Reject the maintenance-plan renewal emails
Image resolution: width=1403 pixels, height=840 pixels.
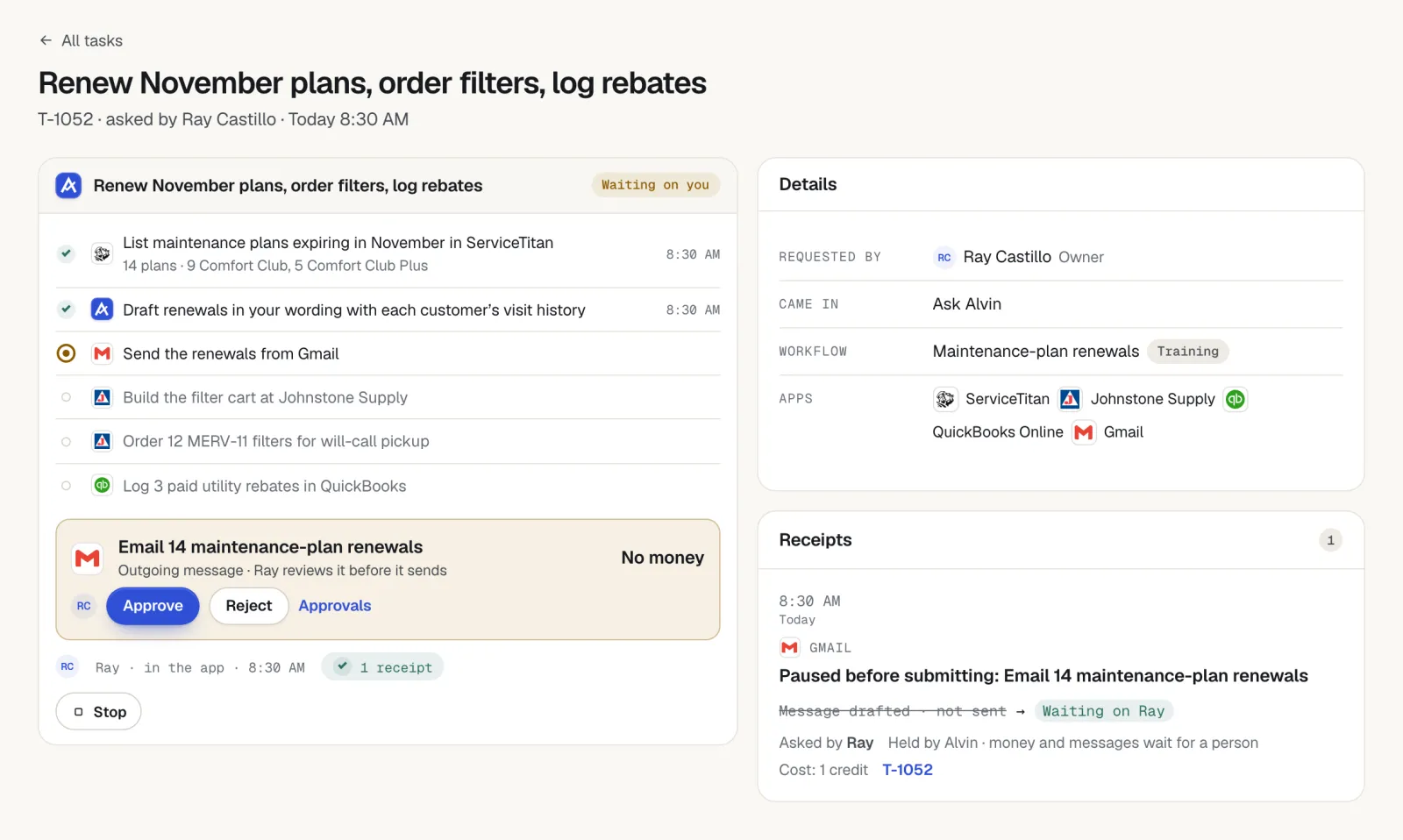point(249,606)
